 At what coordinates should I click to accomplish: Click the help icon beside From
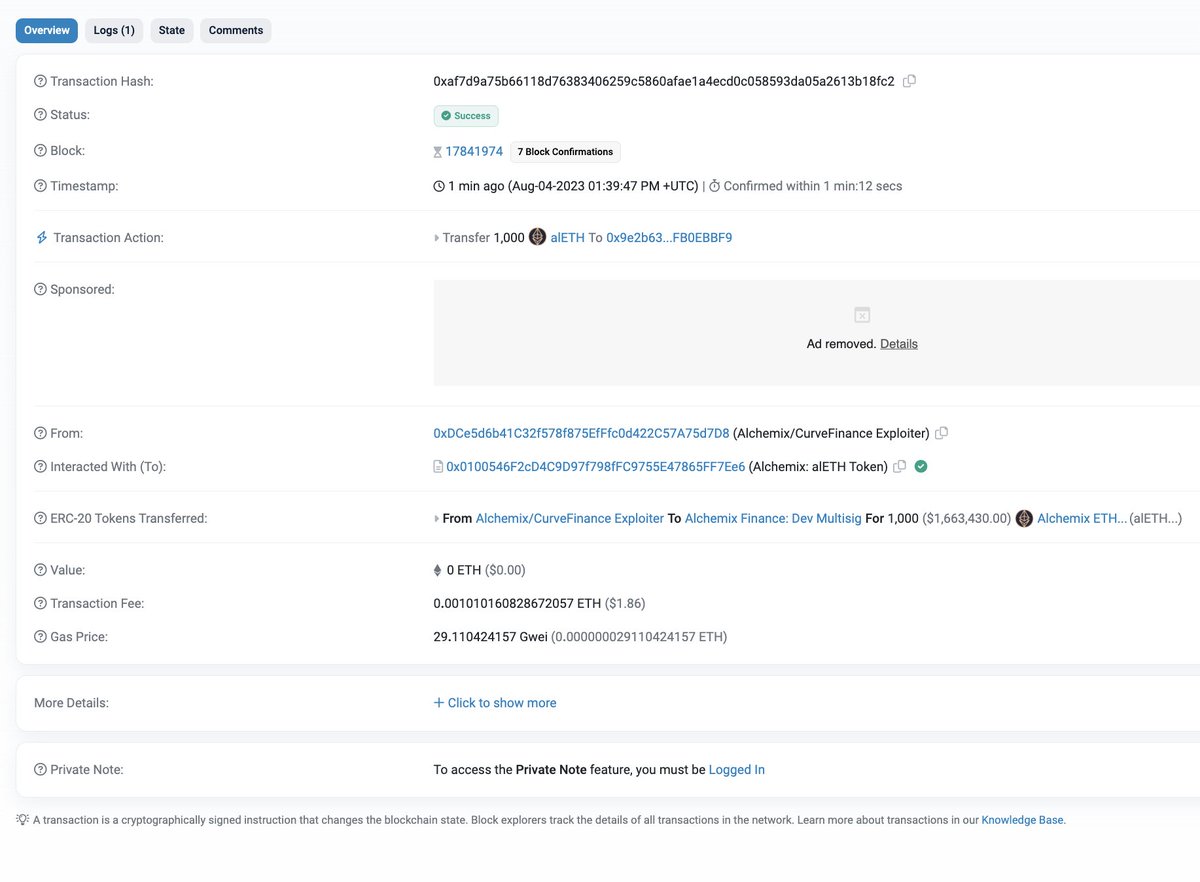point(40,433)
